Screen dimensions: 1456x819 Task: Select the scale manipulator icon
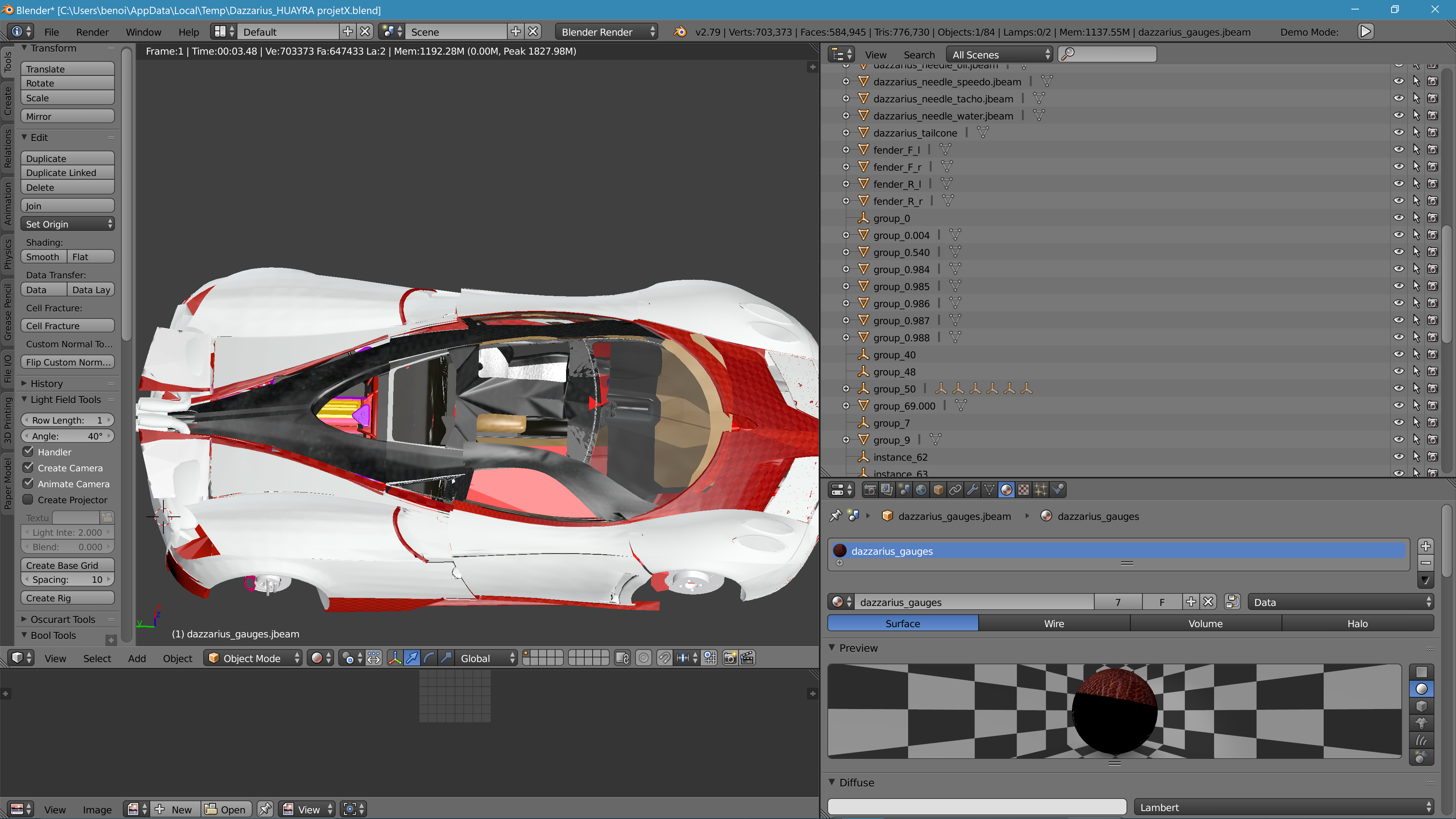point(446,658)
